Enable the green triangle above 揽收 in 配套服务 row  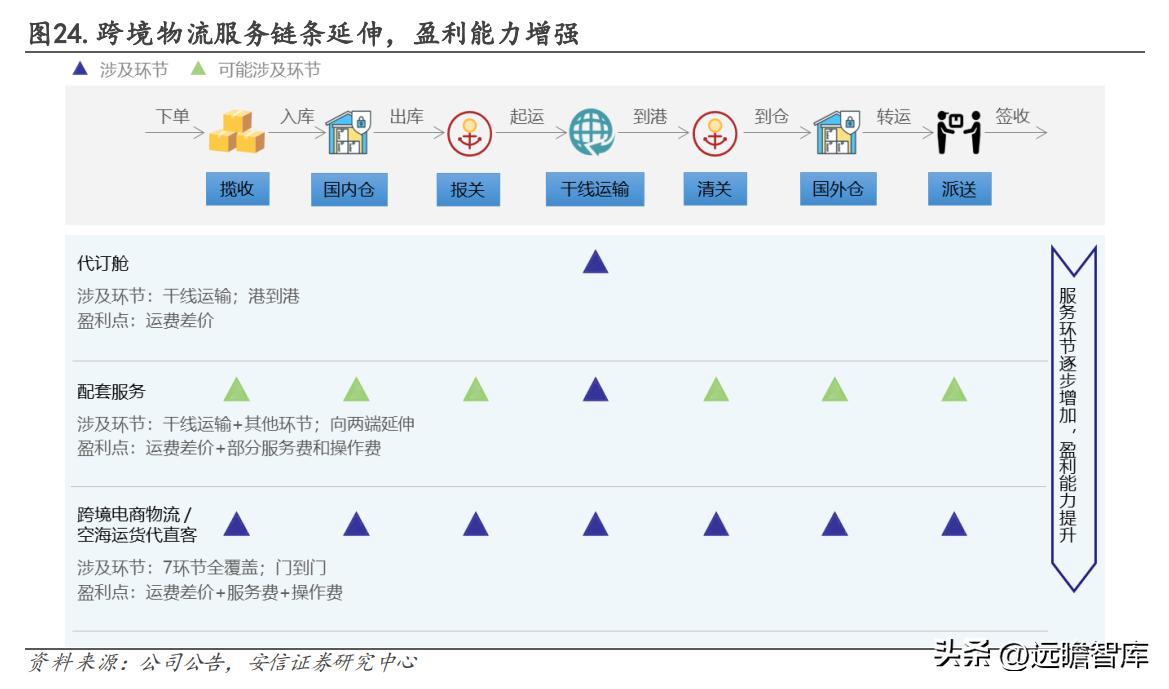click(x=234, y=392)
